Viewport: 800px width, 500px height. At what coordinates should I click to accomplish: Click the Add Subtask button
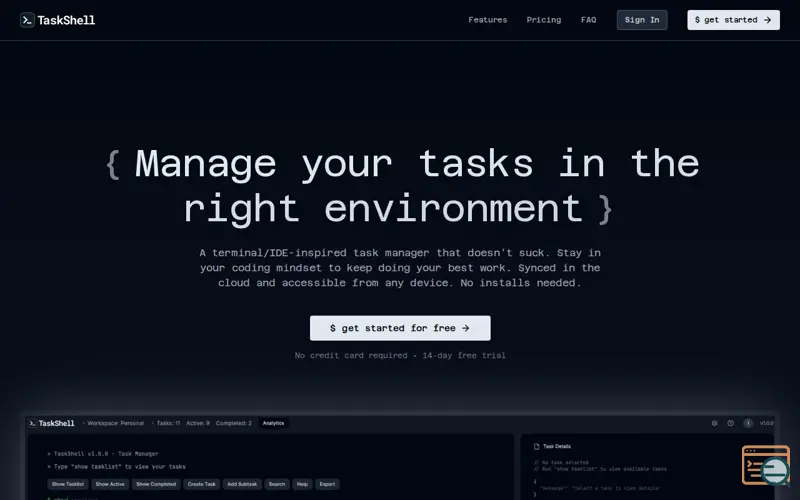(x=242, y=484)
